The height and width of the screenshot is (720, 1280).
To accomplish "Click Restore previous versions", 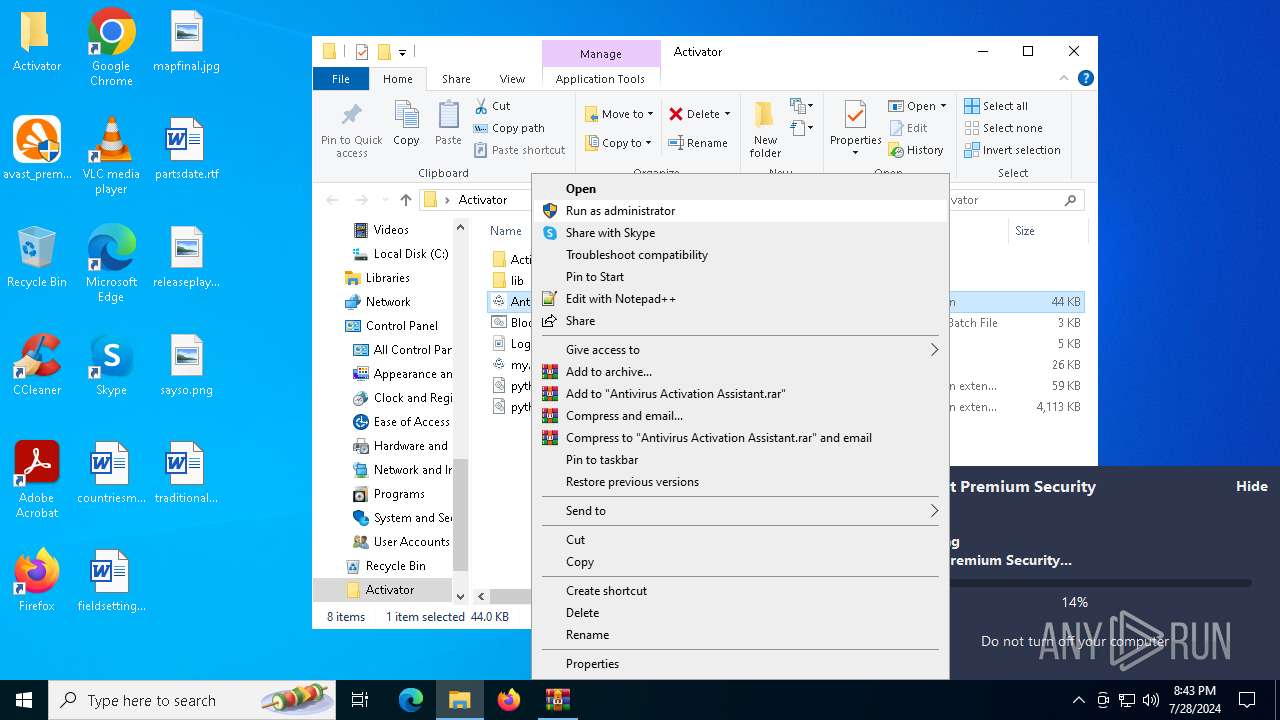I will 740,482.
